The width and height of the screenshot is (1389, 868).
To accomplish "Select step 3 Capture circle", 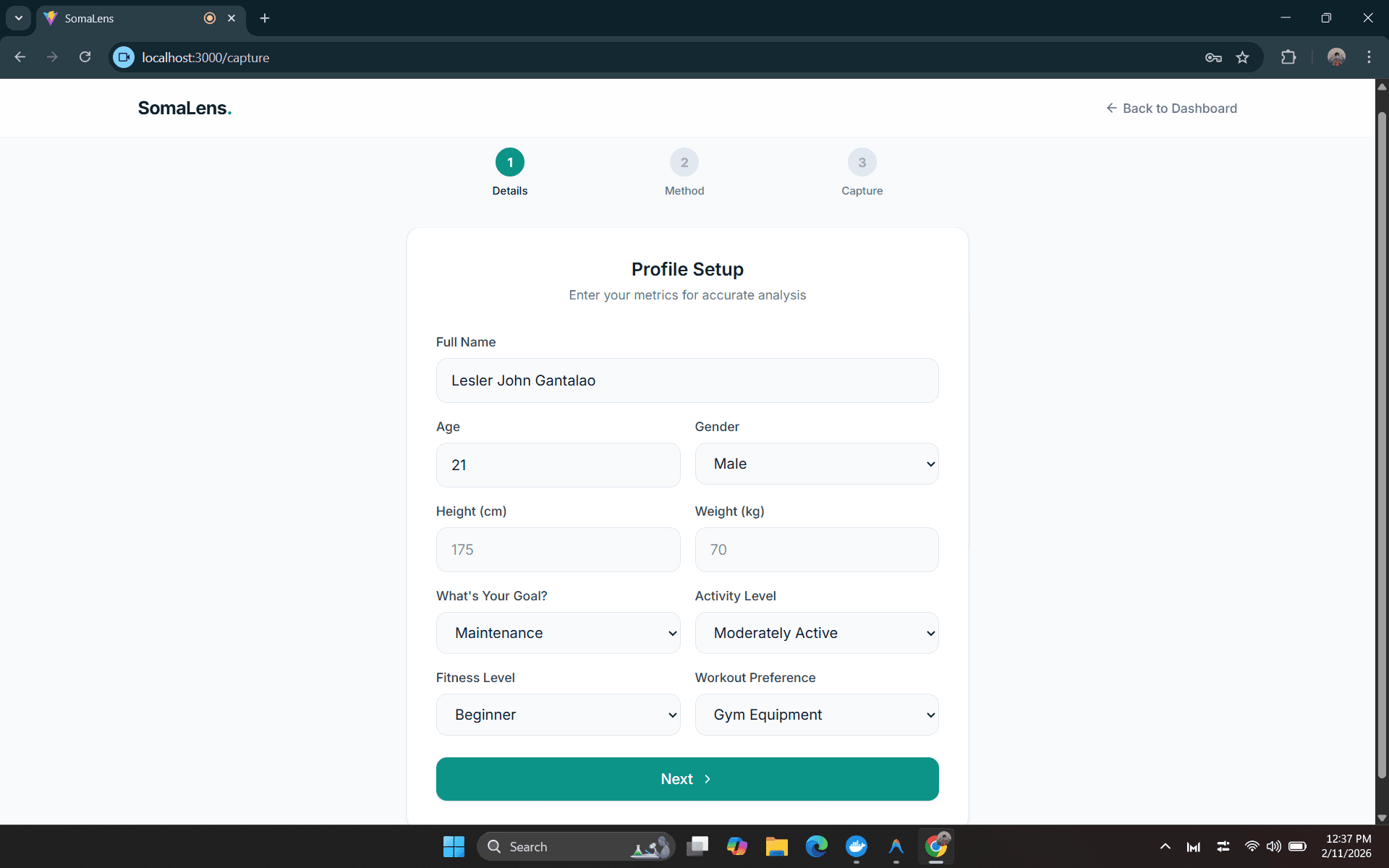I will [x=862, y=162].
